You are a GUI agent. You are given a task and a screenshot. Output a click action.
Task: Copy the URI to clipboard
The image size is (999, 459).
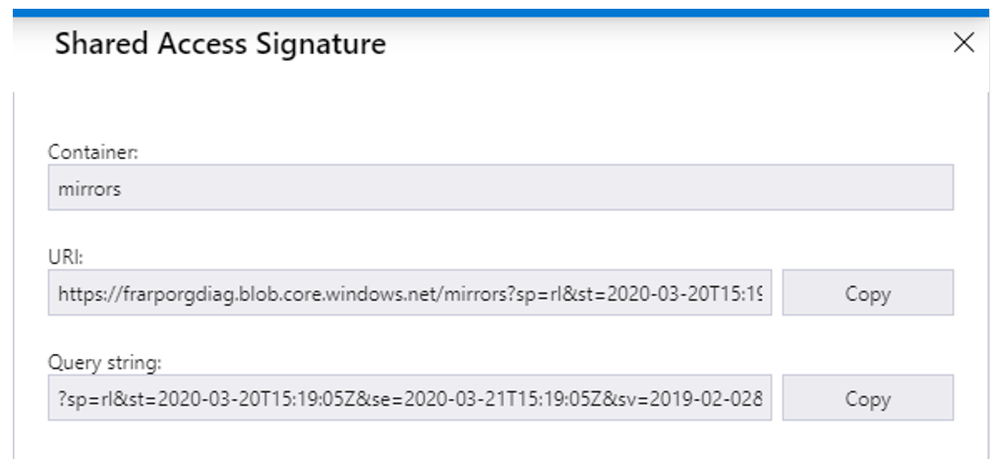coord(867,293)
